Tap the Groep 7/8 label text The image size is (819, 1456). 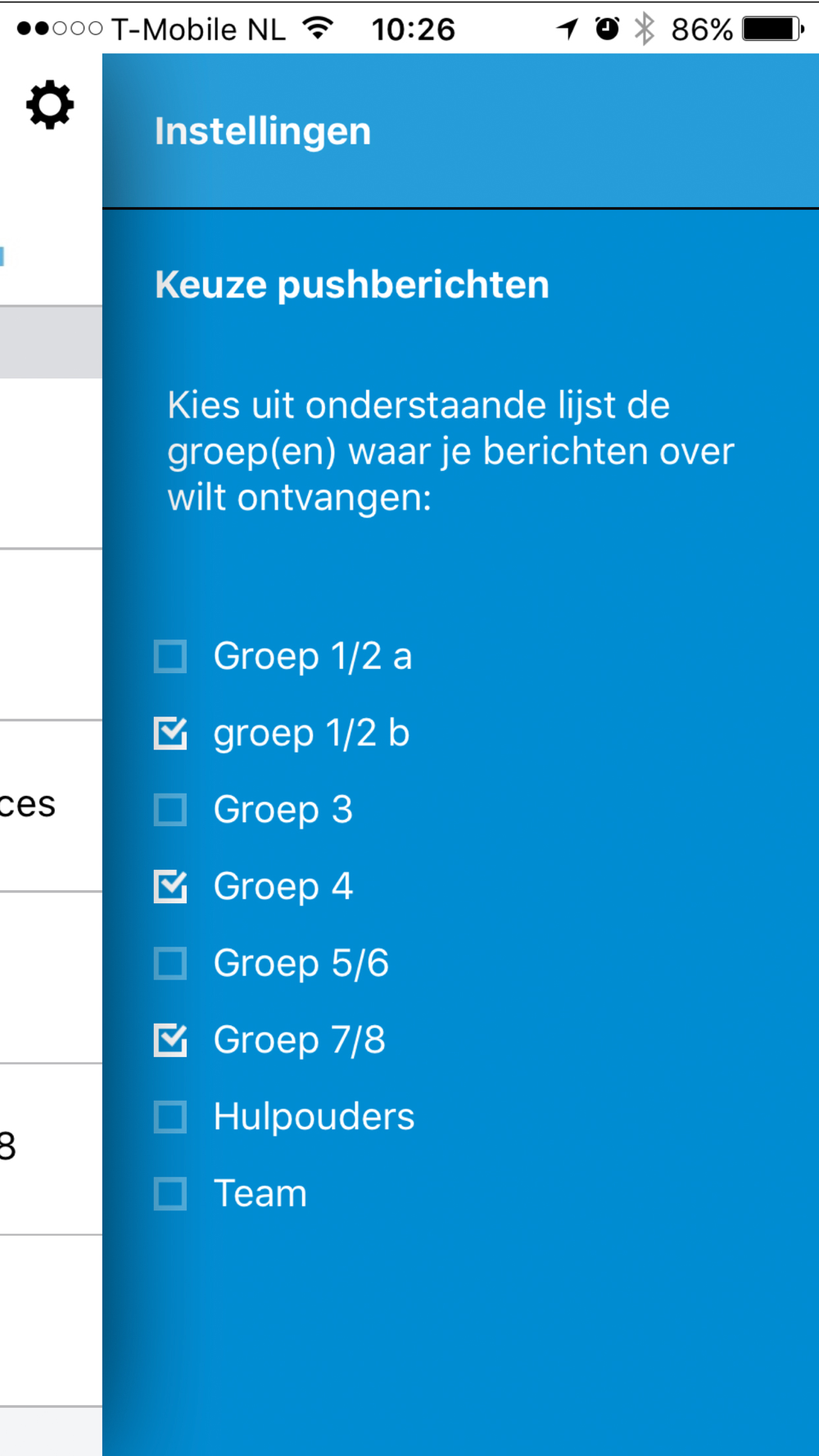(x=299, y=1040)
